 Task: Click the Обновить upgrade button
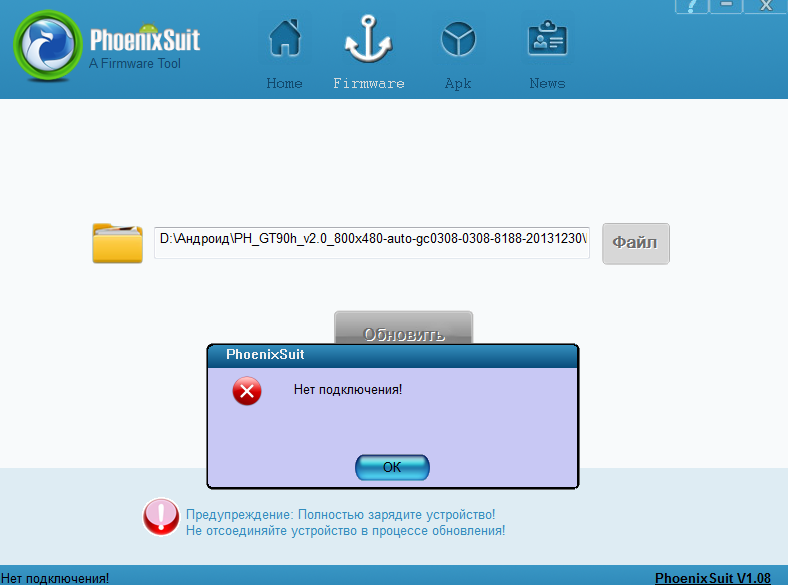(404, 328)
